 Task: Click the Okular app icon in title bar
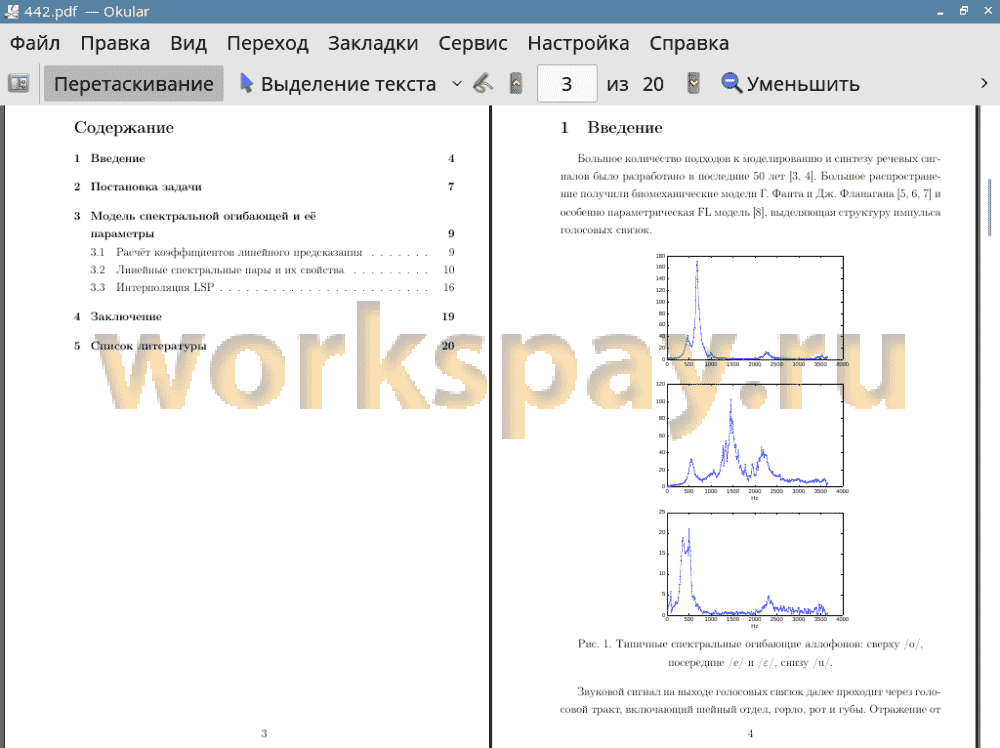pos(11,11)
